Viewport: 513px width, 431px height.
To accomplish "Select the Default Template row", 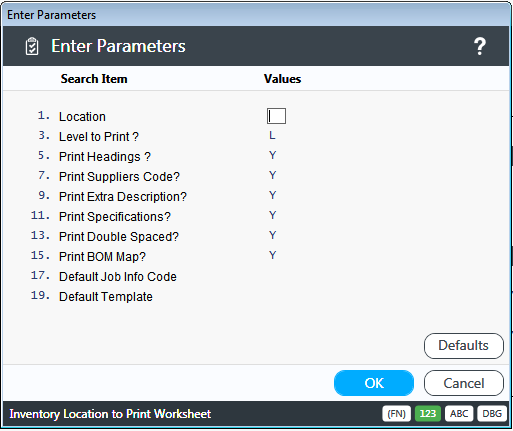I will (92, 296).
